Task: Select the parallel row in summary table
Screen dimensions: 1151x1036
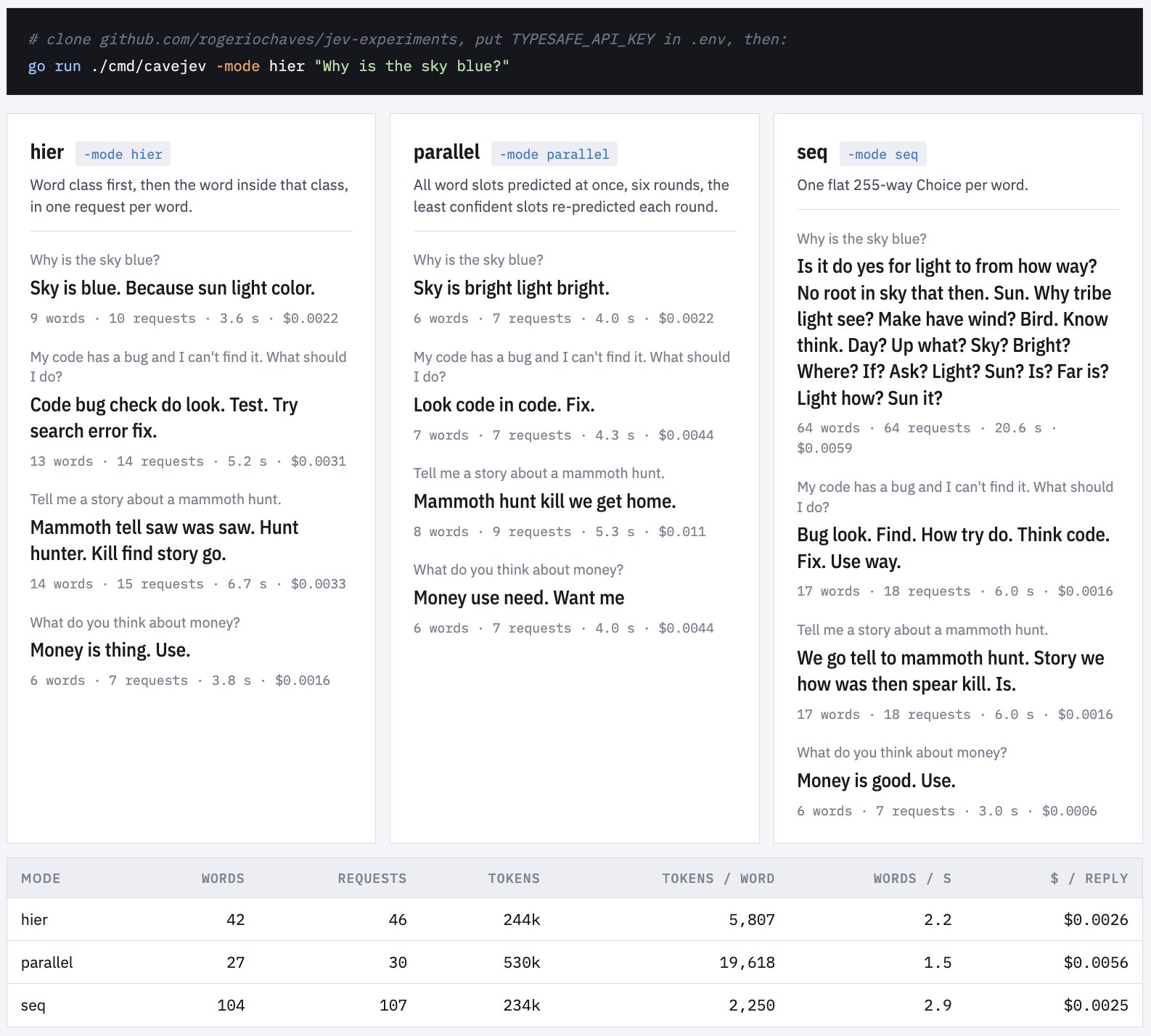Action: [x=575, y=962]
